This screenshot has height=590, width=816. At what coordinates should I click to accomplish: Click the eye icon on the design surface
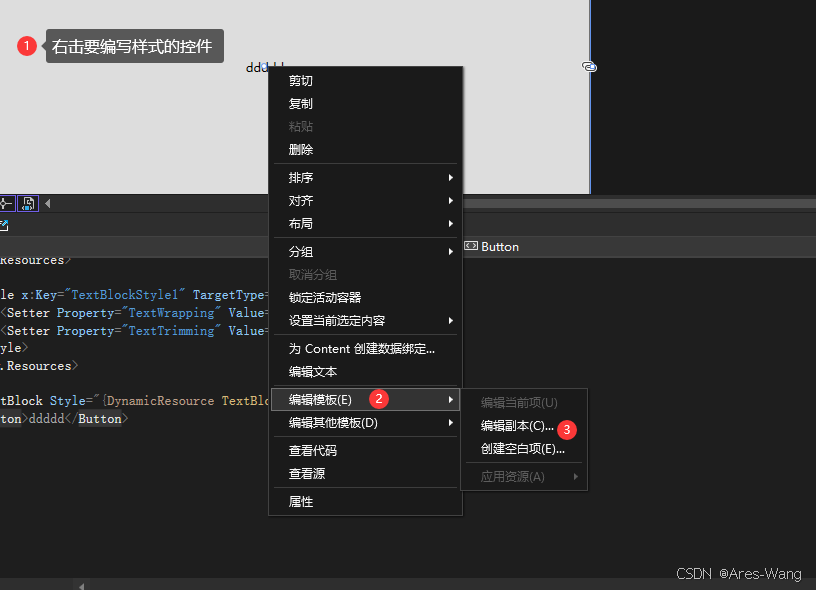(589, 66)
